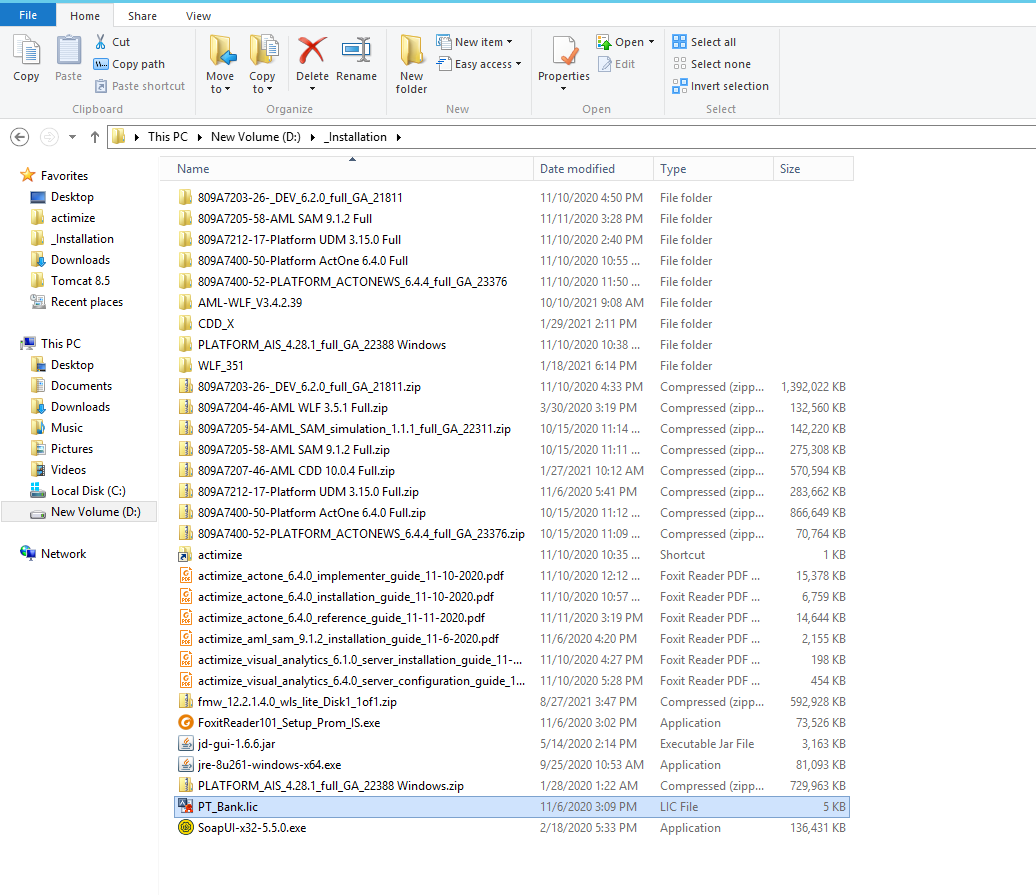
Task: Click the Copy path icon
Action: pos(100,64)
